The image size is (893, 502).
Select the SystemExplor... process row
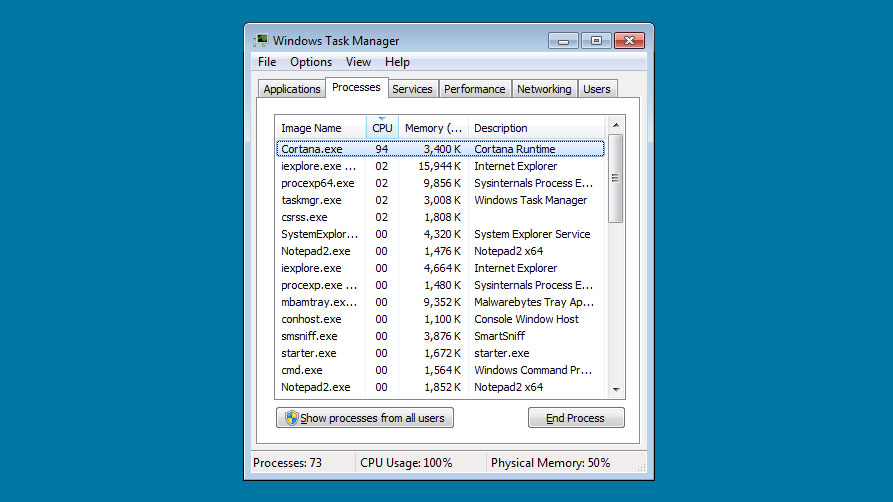click(x=440, y=234)
